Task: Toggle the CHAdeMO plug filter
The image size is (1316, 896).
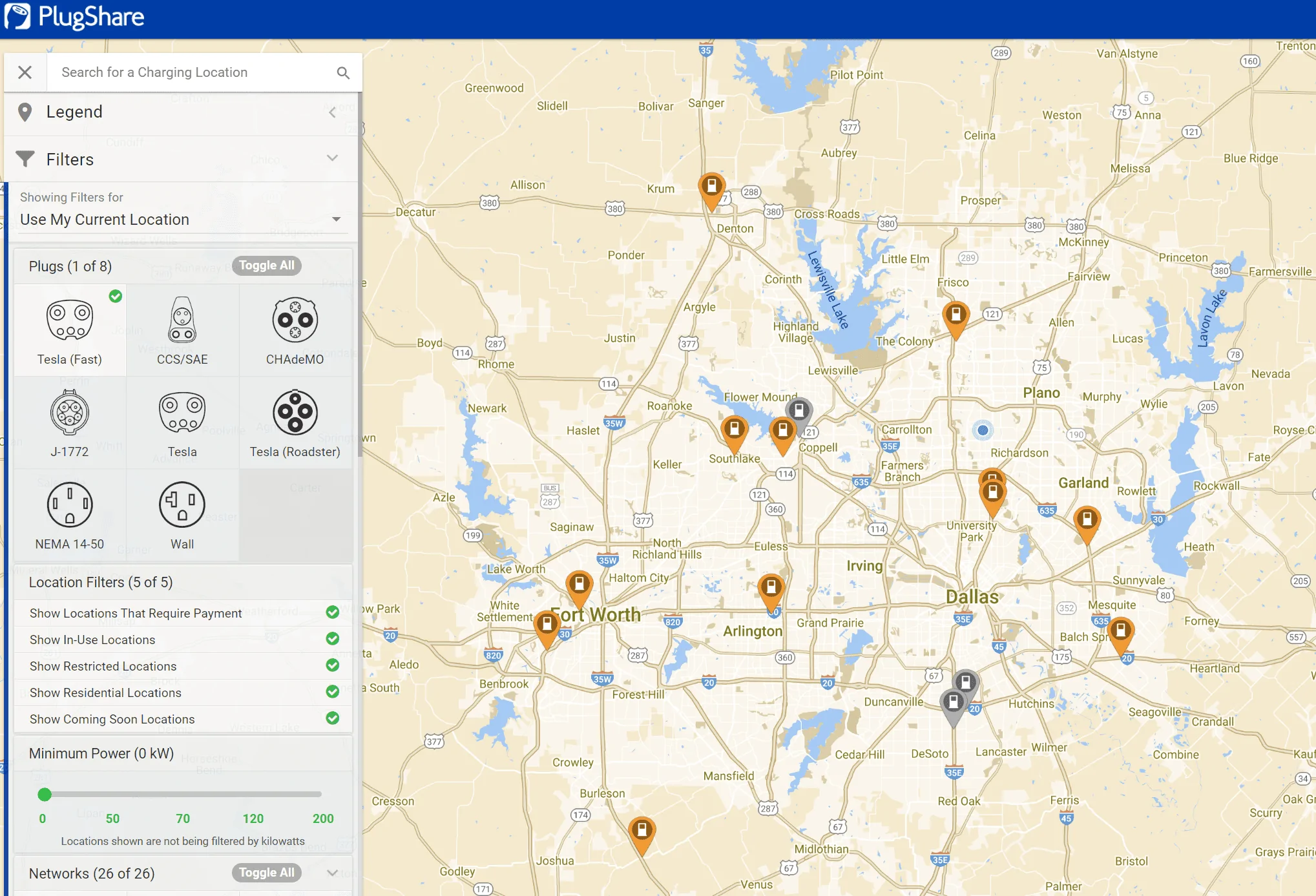Action: (295, 331)
